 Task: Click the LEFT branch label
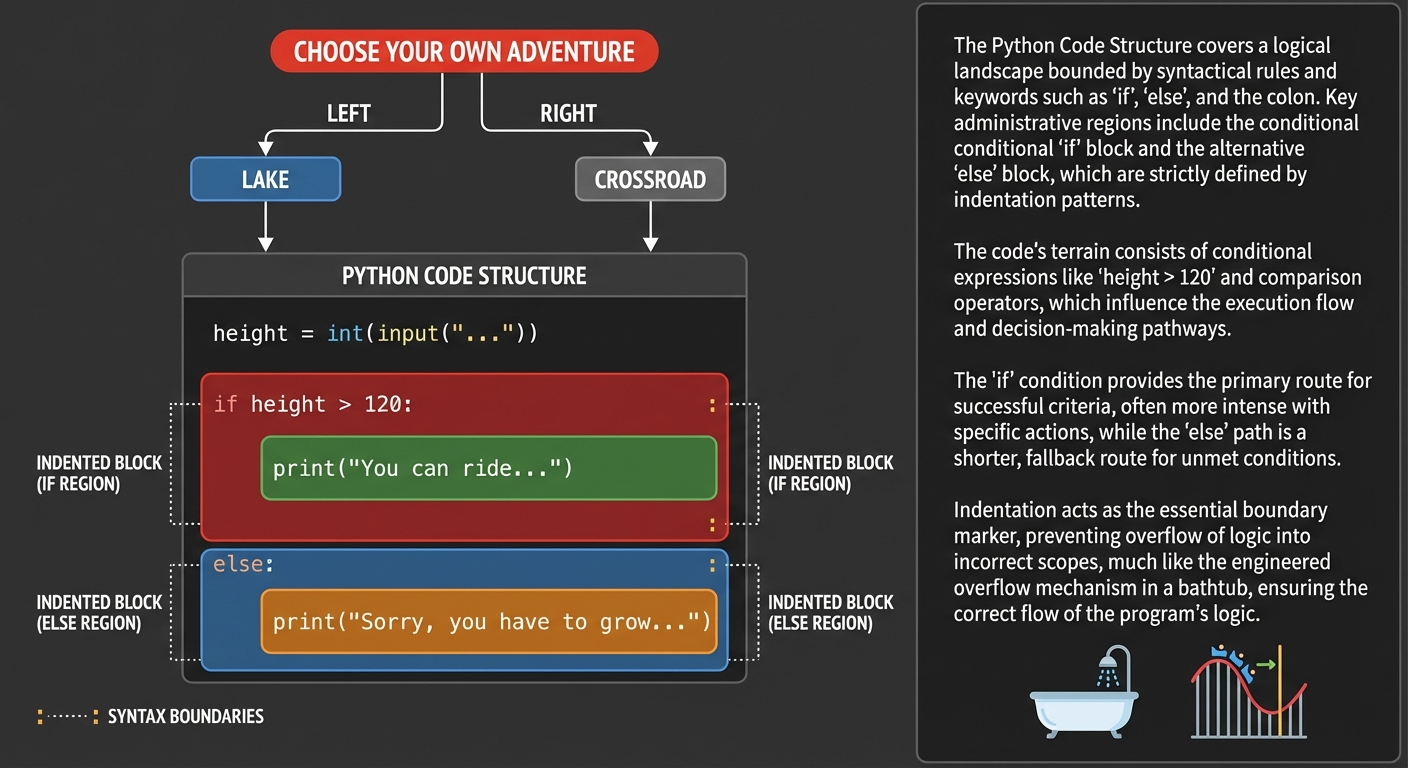348,114
